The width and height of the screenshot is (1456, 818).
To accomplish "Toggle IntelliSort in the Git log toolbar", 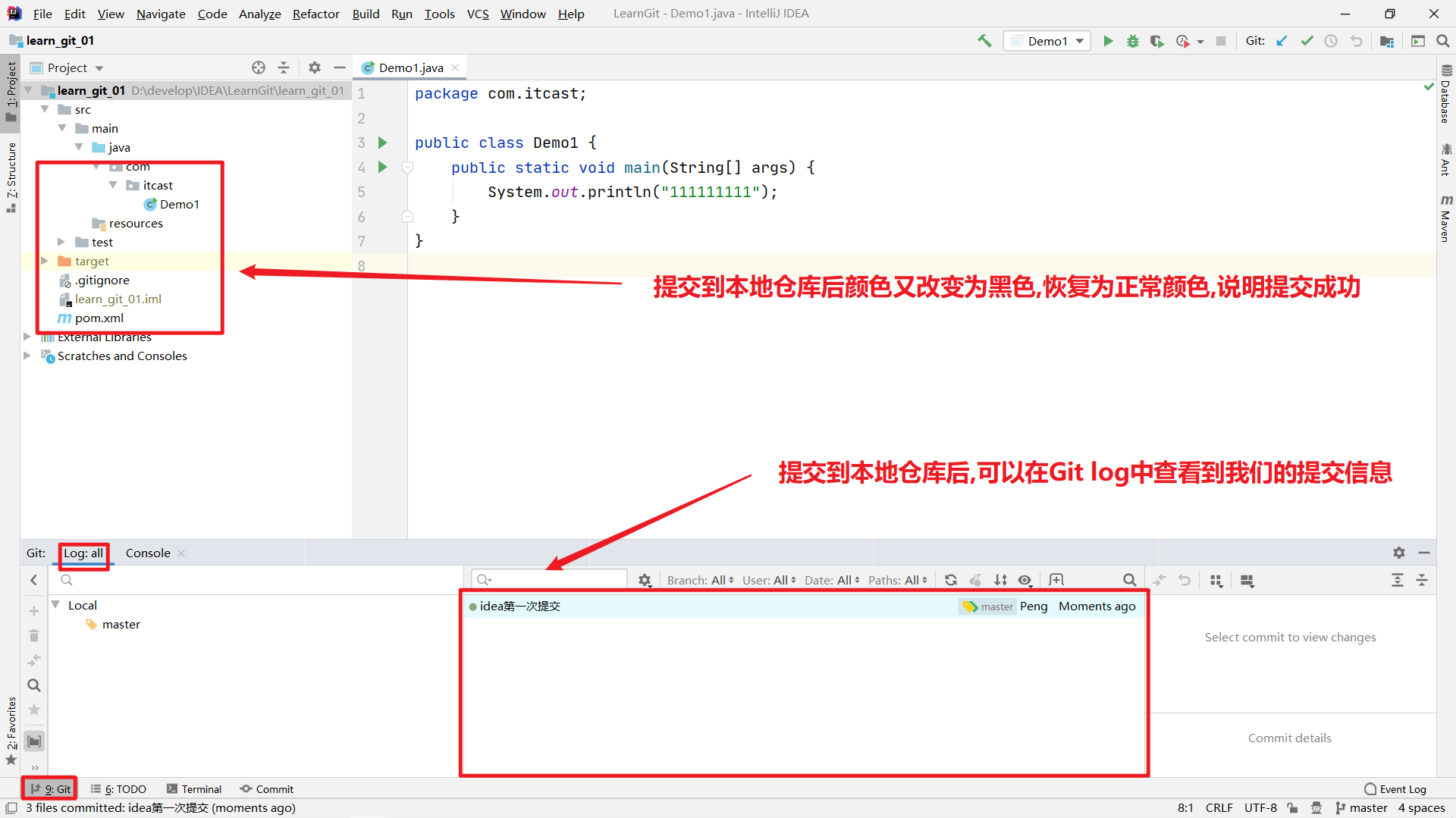I will tap(1001, 580).
